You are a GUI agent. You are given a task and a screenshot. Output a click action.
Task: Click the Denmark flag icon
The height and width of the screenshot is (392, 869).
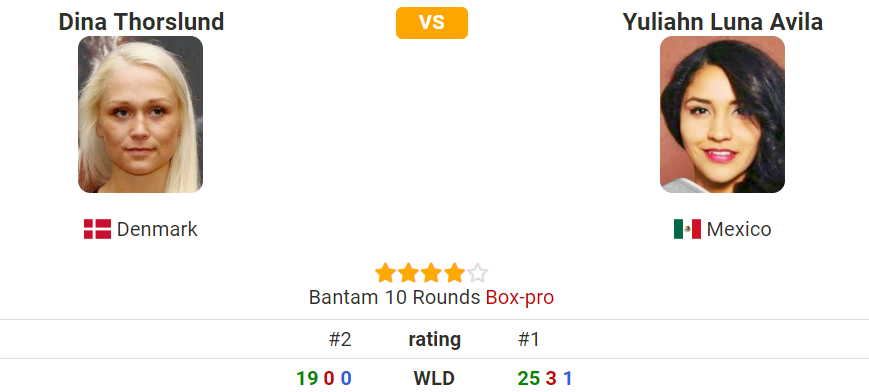[x=98, y=229]
